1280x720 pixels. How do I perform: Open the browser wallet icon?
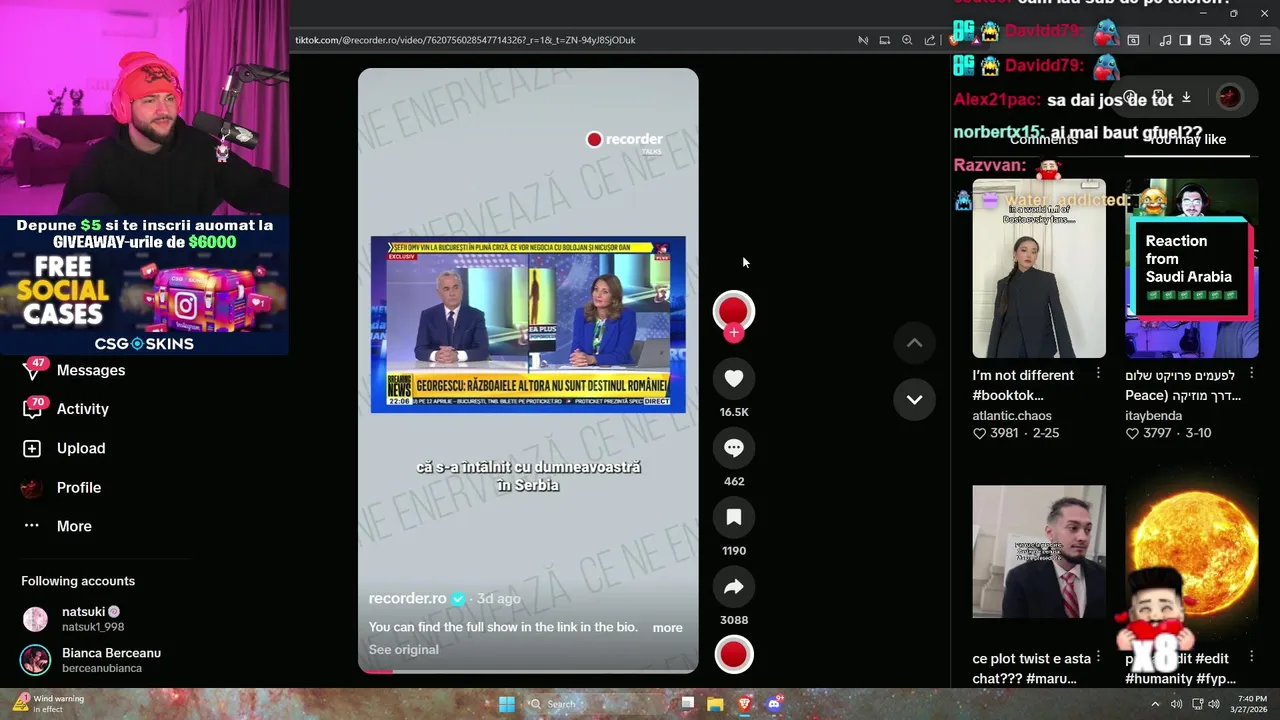pos(1205,40)
